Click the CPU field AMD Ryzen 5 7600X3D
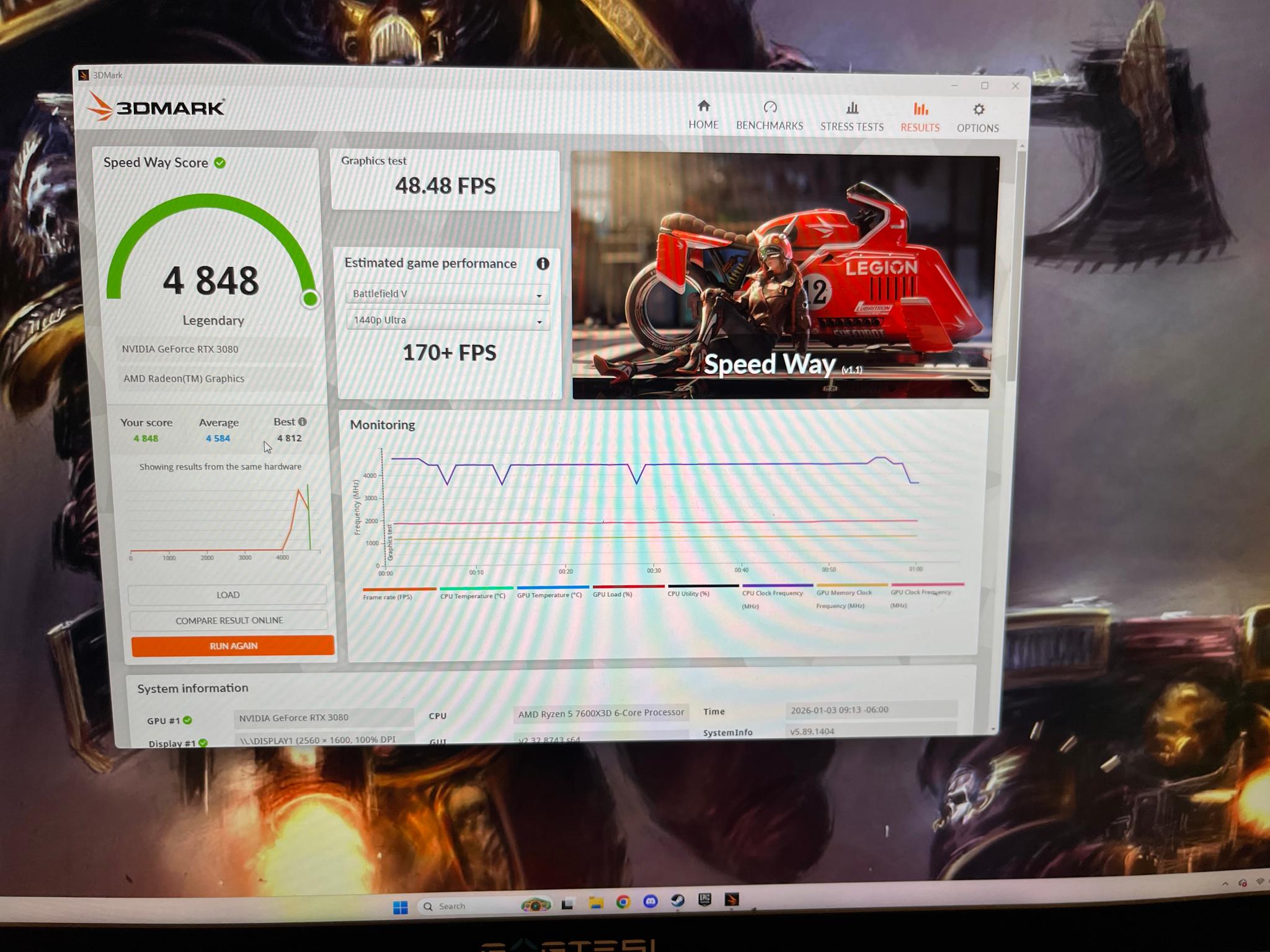This screenshot has width=1270, height=952. [x=600, y=713]
